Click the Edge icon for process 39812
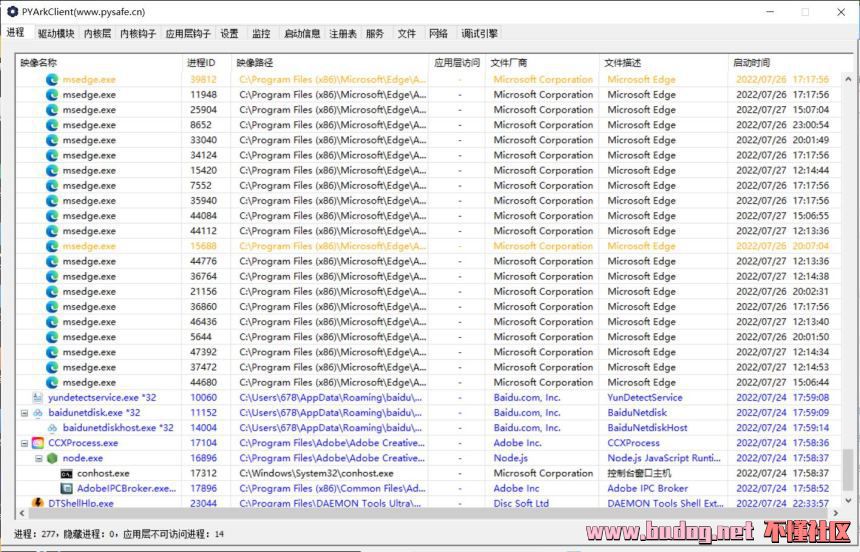860x552 pixels. coord(52,80)
